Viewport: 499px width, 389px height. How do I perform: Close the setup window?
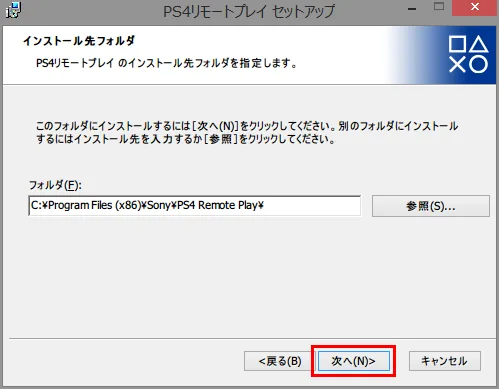pos(474,7)
